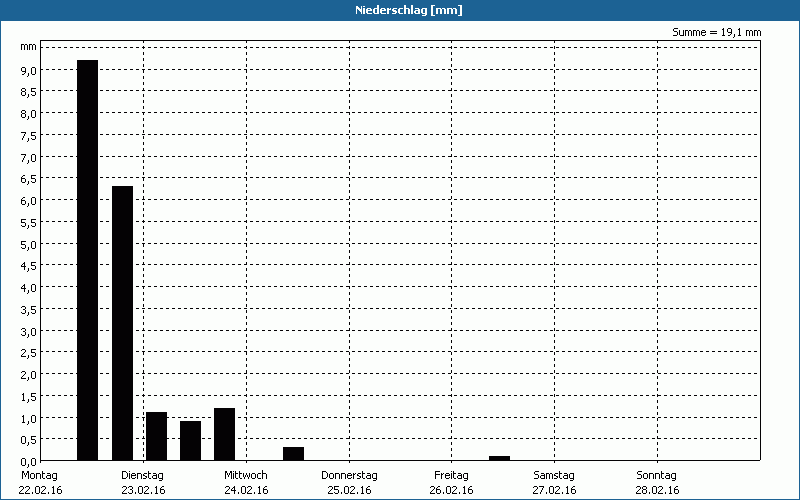800x500 pixels.
Task: Click the 5,0 y-axis value
Action: (x=29, y=245)
